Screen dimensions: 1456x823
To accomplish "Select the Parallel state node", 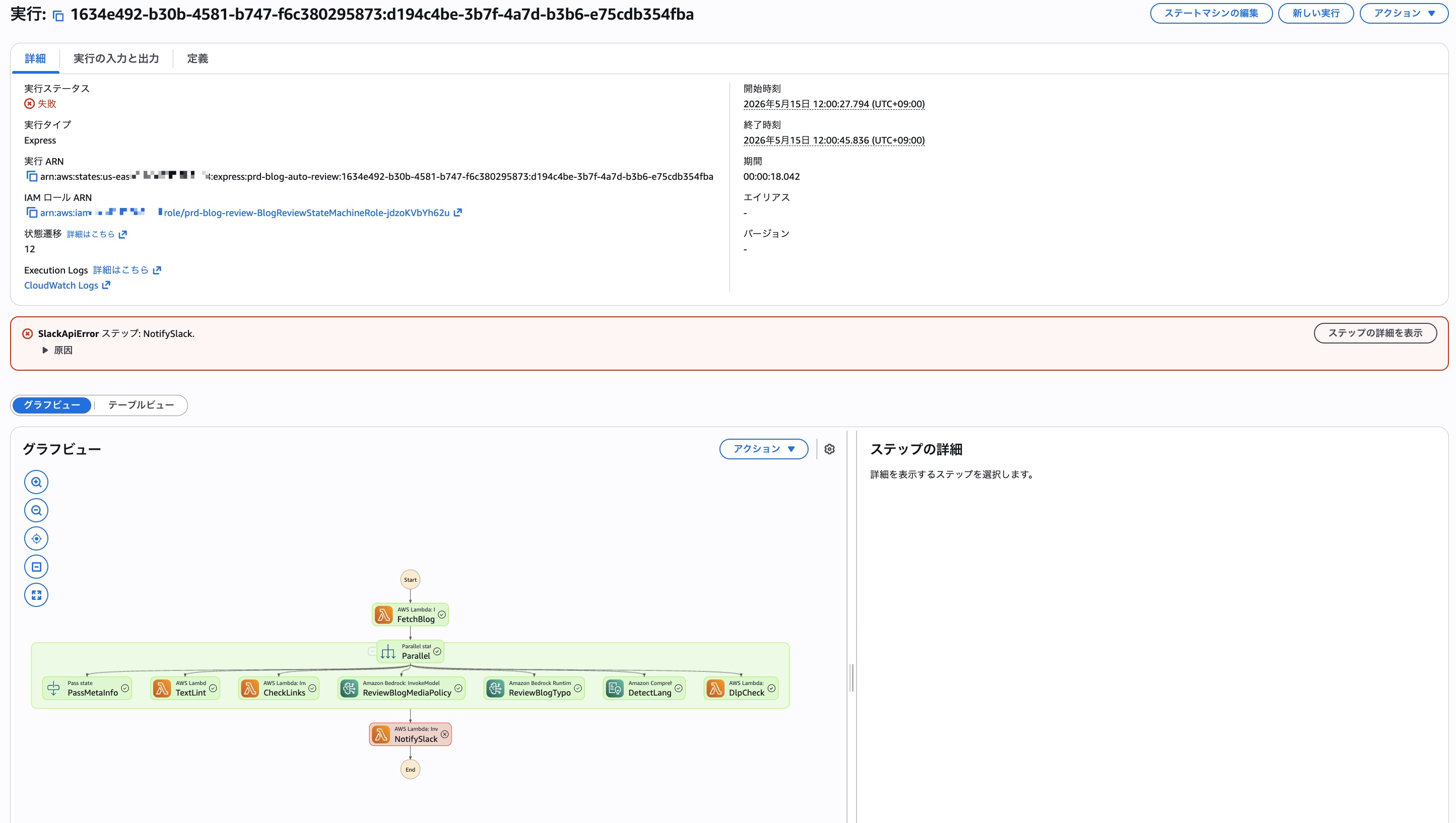I will 410,651.
